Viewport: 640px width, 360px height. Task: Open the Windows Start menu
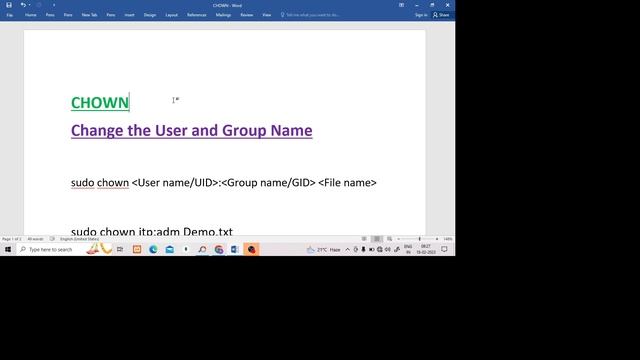coord(8,249)
